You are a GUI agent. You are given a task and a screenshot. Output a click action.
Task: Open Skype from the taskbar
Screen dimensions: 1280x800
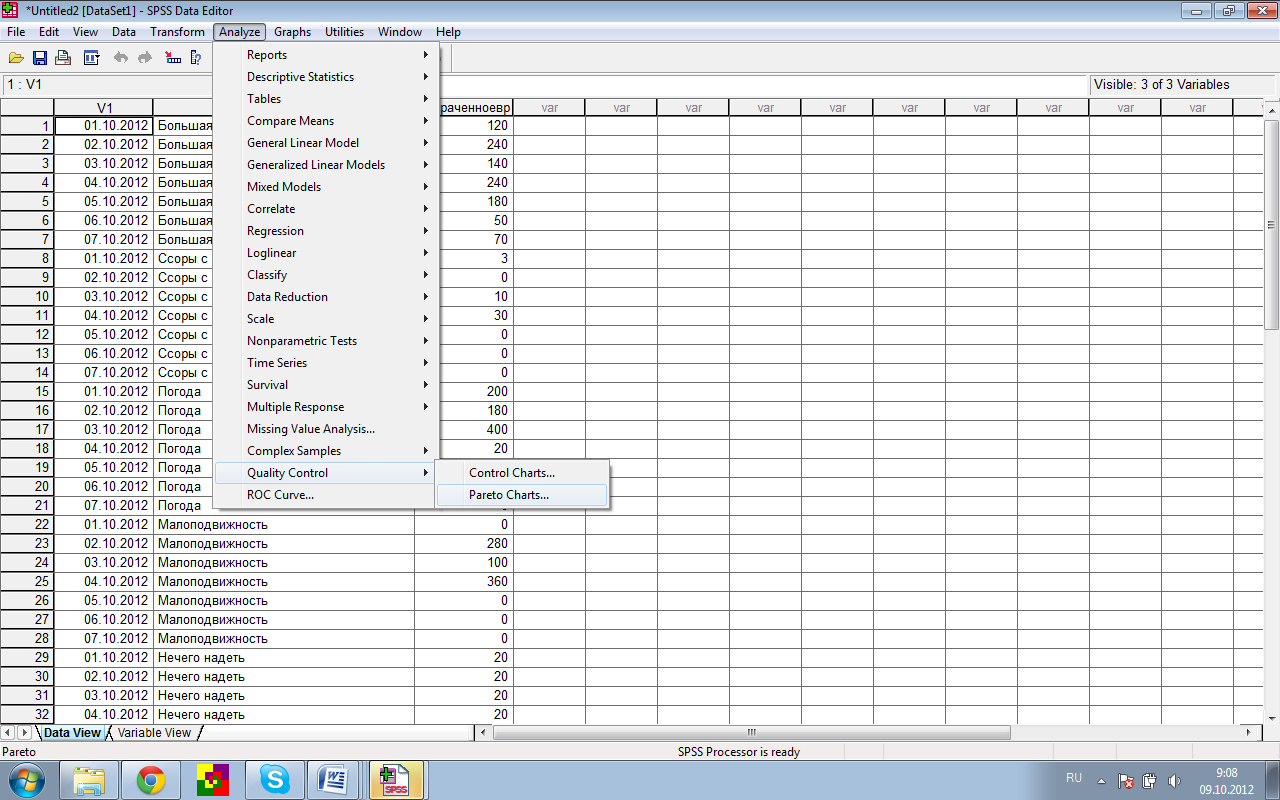(275, 779)
